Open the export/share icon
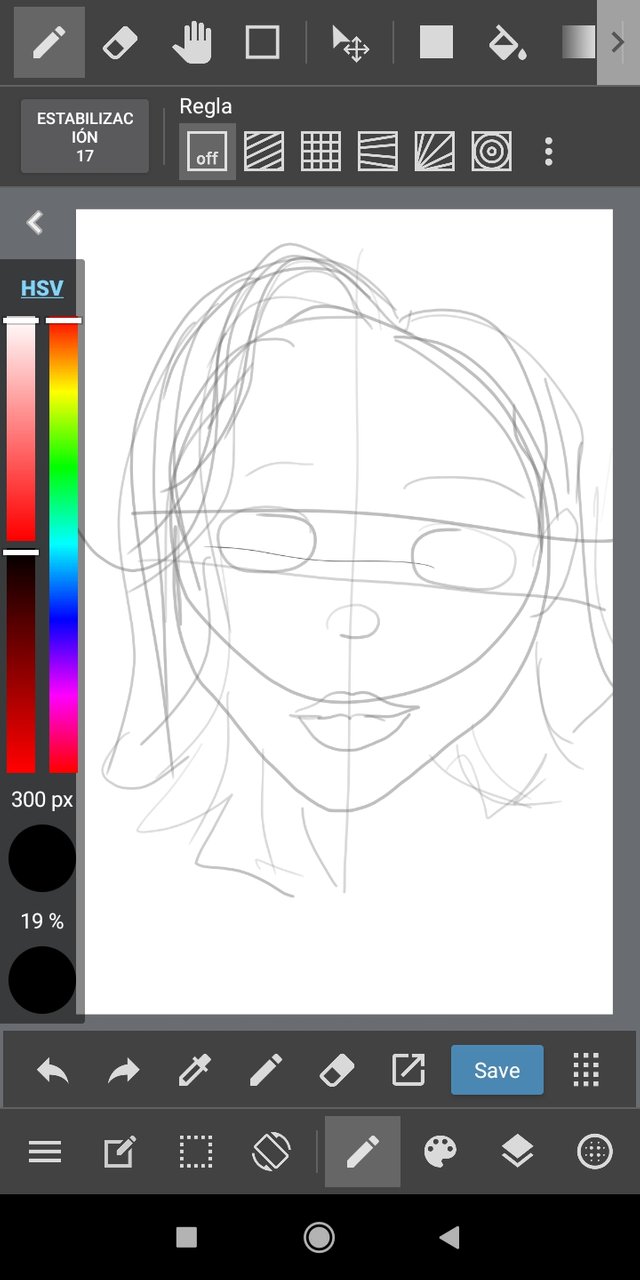 coord(408,1071)
